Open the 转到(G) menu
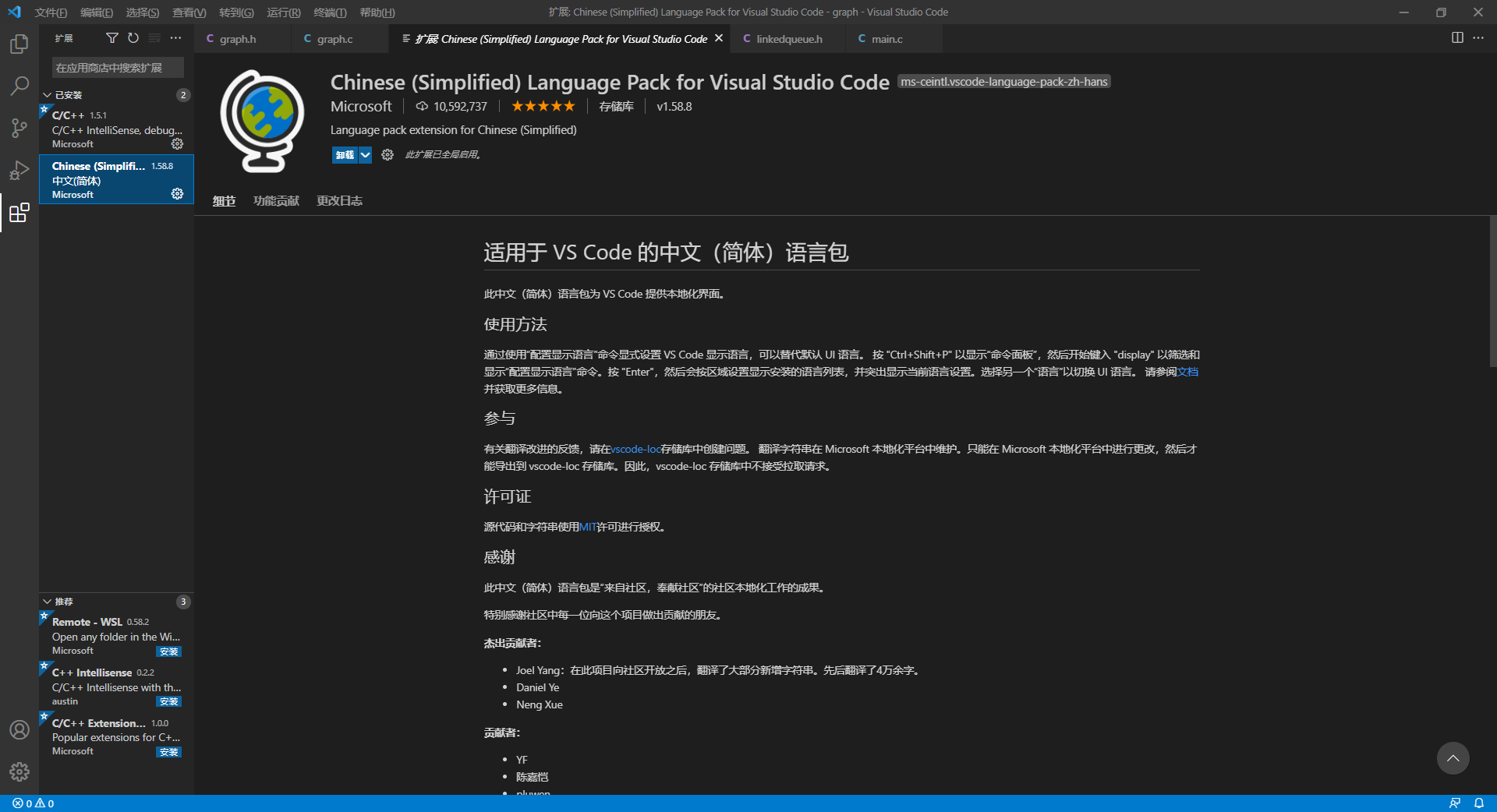The height and width of the screenshot is (812, 1497). pyautogui.click(x=236, y=12)
